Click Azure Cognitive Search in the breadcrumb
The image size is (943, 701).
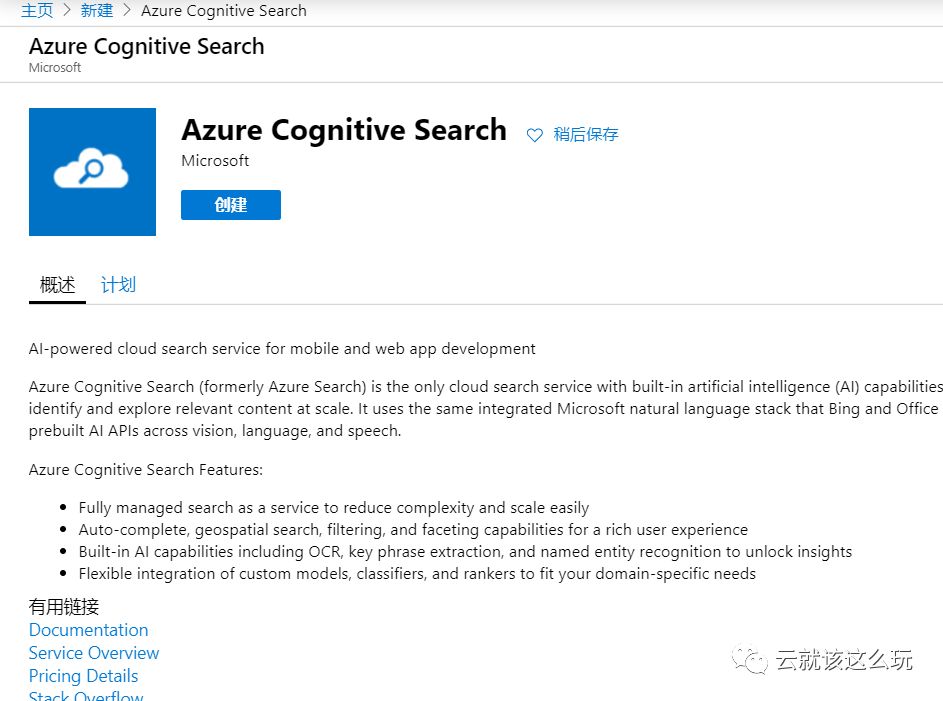click(224, 11)
